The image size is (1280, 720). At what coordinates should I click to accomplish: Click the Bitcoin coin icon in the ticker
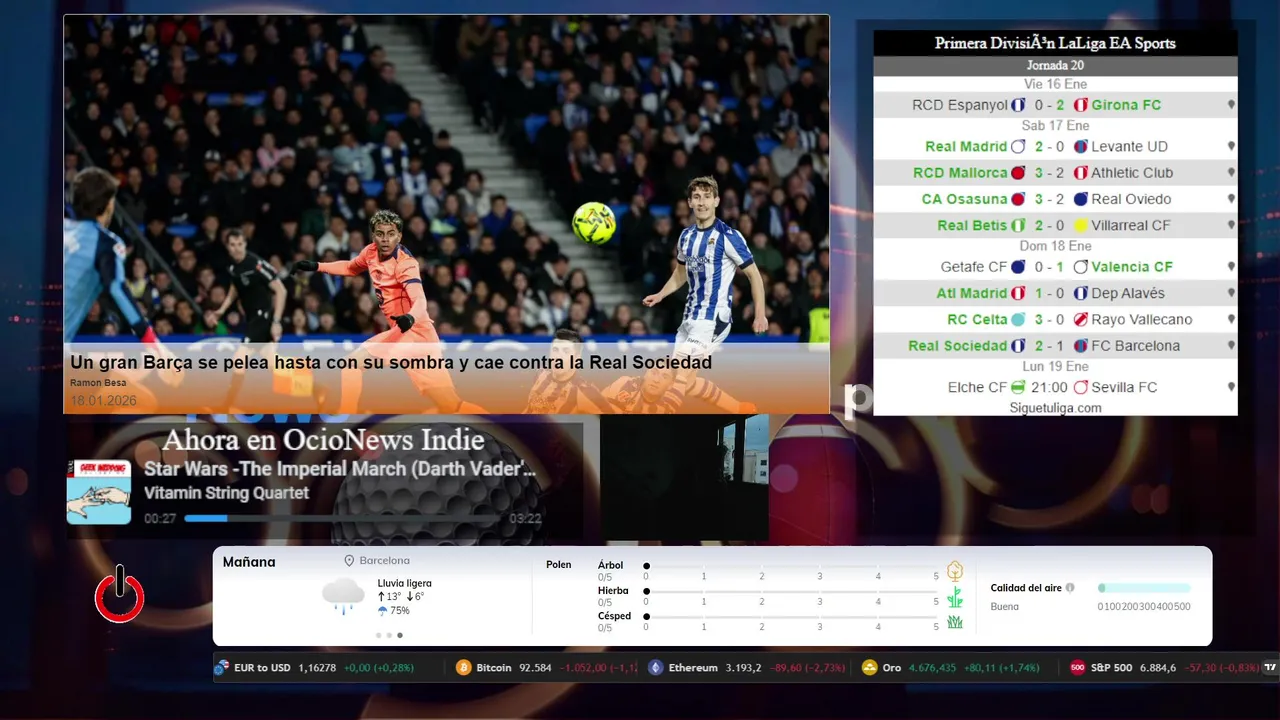pos(463,667)
